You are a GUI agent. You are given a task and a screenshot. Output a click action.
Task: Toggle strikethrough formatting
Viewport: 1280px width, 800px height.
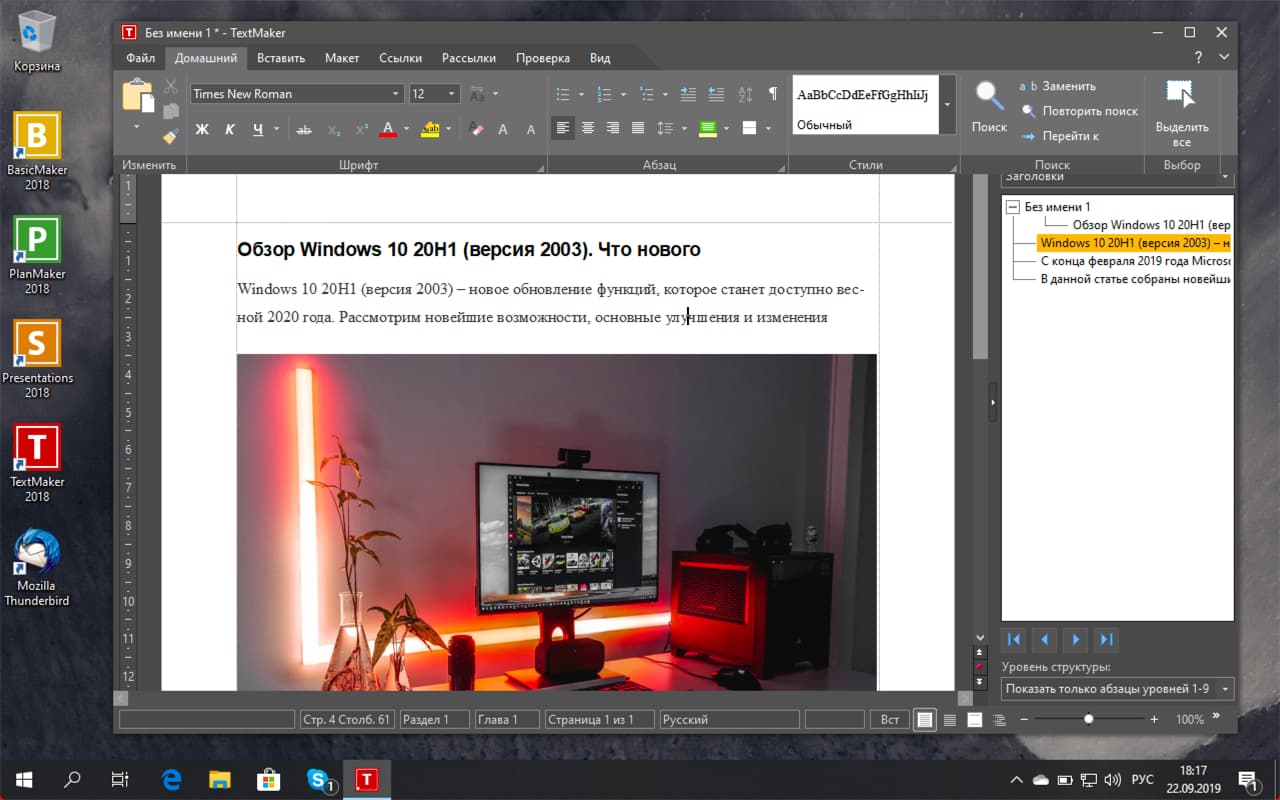305,129
